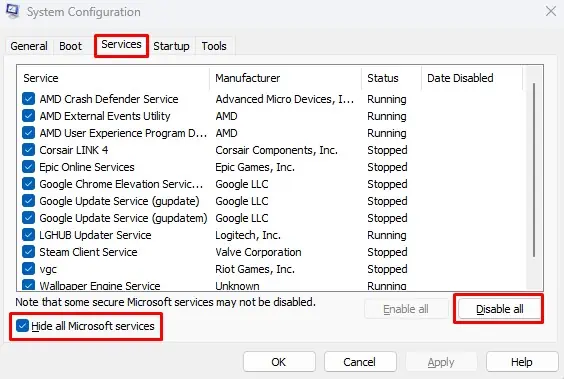Toggle Corsair LINK 4 service checkbox
564x379 pixels.
pyautogui.click(x=28, y=150)
